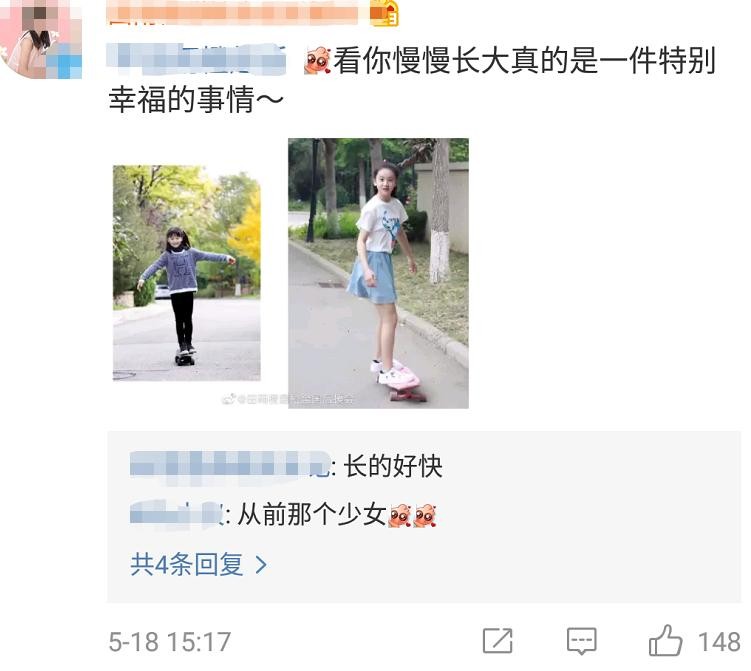Image resolution: width=751 pixels, height=671 pixels.
Task: Tap the thumbs-up like icon
Action: 665,640
